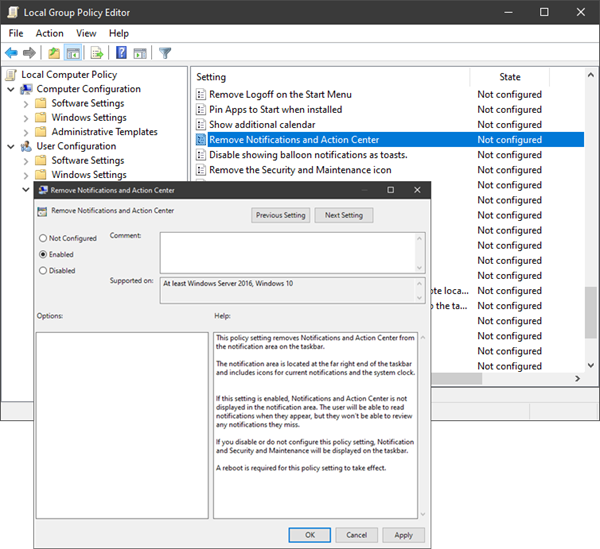The image size is (600, 549).
Task: Collapse the User Configuration tree node
Action: (11, 146)
